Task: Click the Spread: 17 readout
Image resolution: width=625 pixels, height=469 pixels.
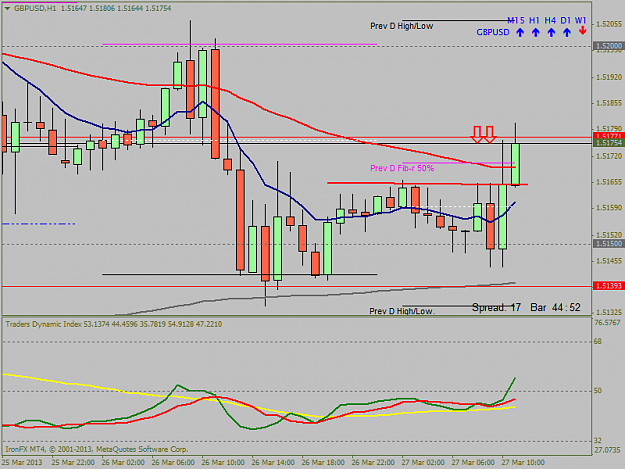Action: pyautogui.click(x=496, y=308)
